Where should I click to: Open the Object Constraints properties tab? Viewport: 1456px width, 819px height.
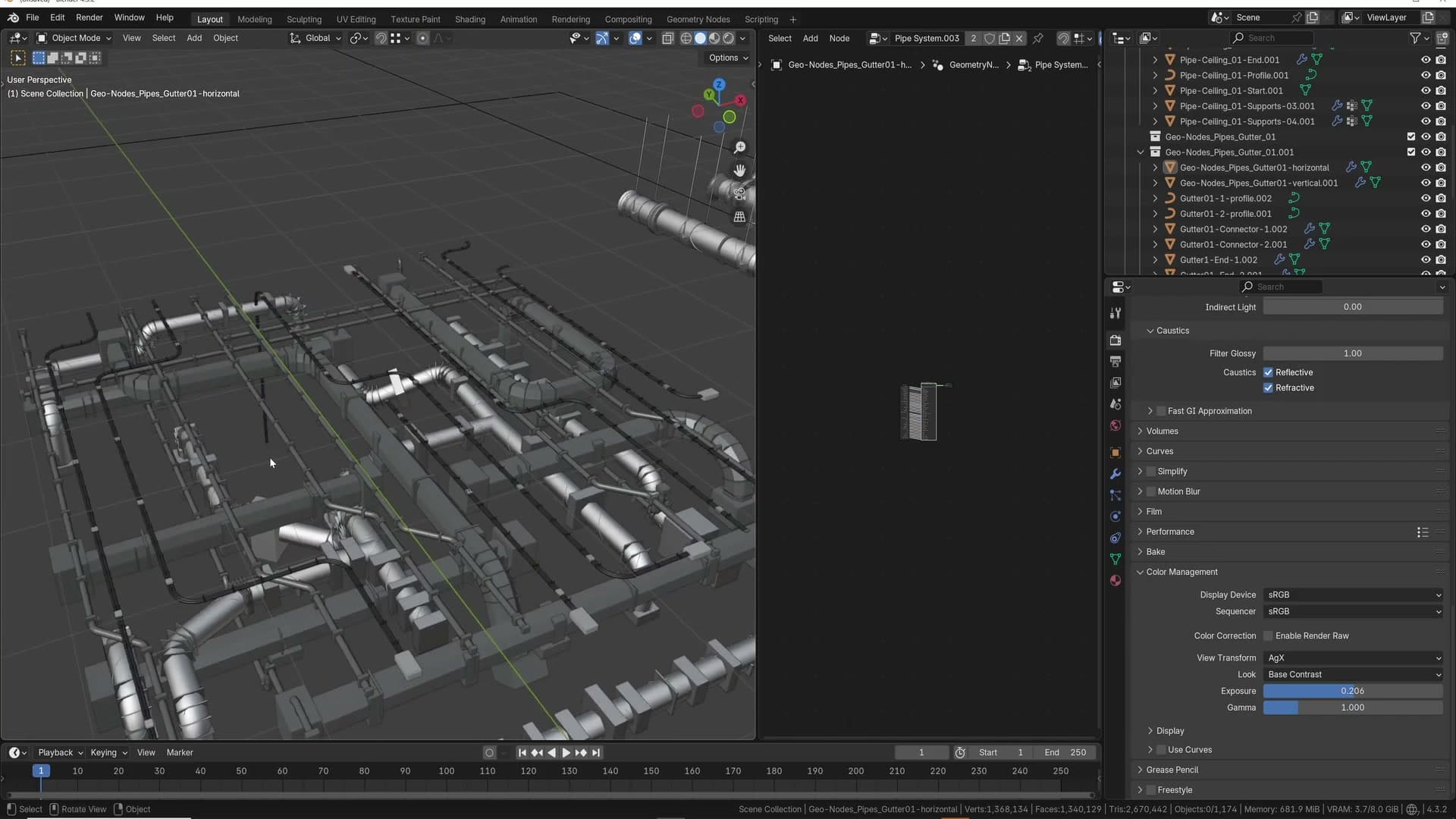click(x=1116, y=538)
